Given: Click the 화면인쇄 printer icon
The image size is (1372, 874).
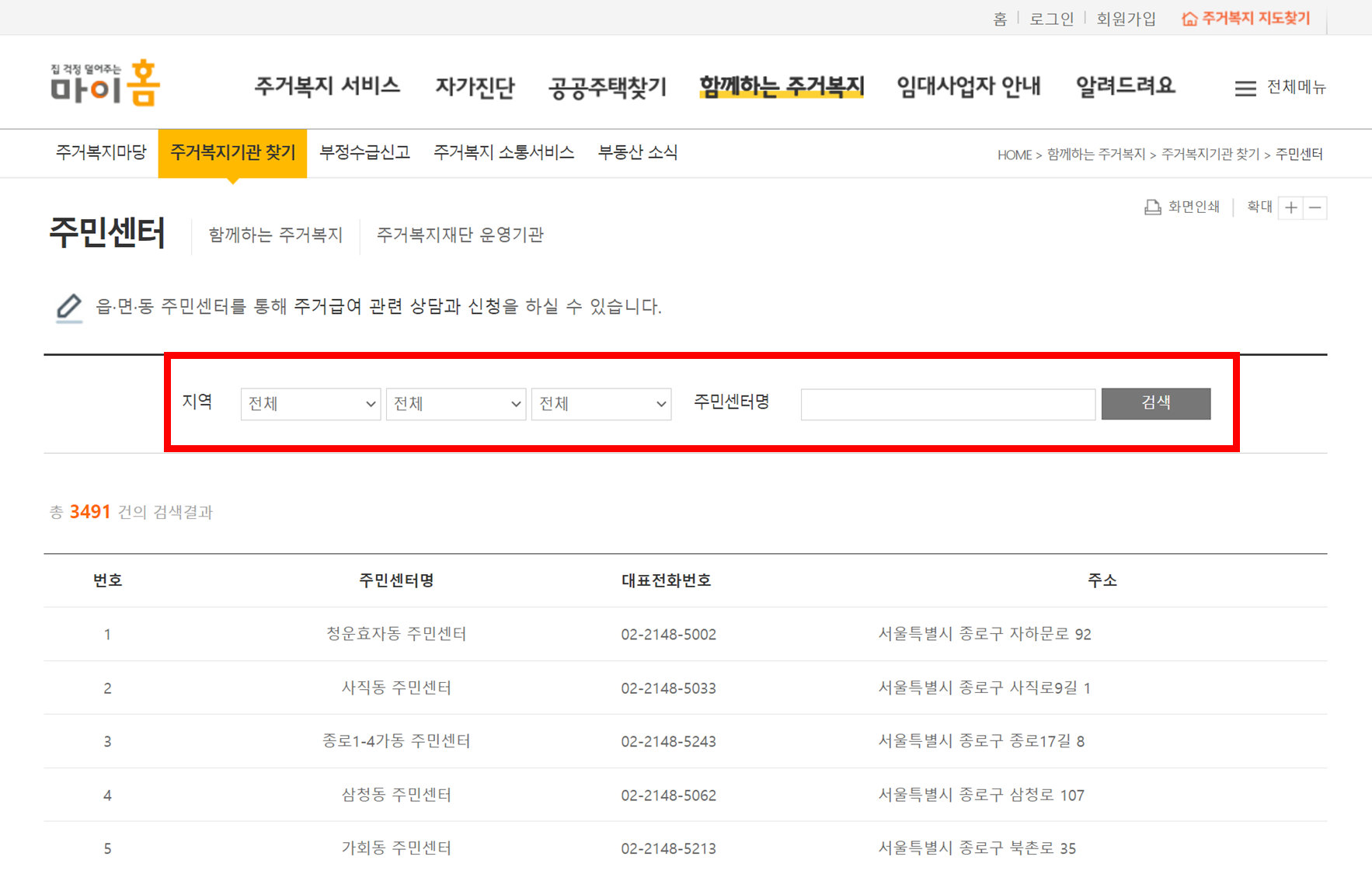Looking at the screenshot, I should pyautogui.click(x=1152, y=207).
